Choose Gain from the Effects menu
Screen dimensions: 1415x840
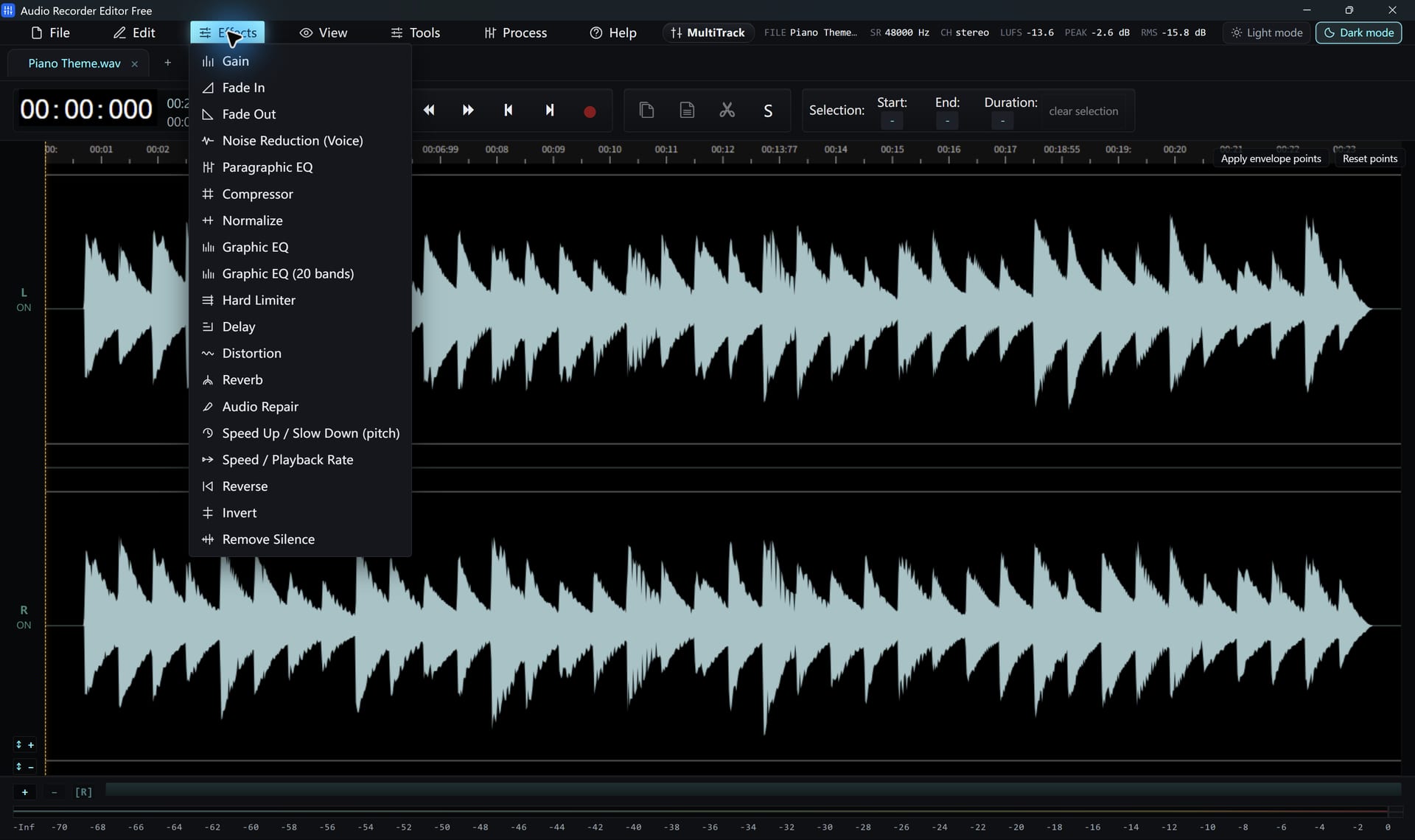point(300,61)
